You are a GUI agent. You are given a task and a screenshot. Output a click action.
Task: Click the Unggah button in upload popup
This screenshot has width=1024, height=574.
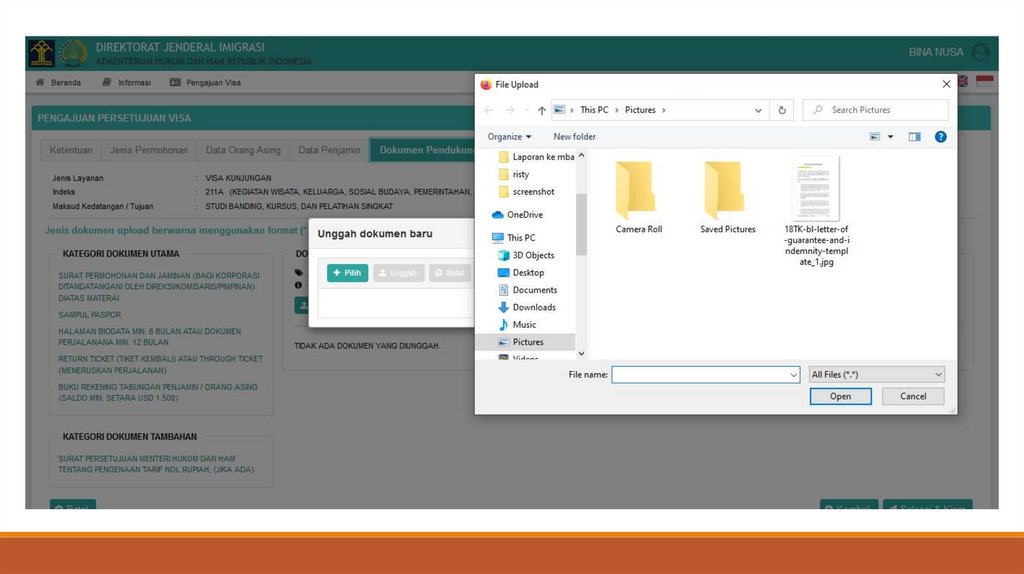[x=398, y=273]
